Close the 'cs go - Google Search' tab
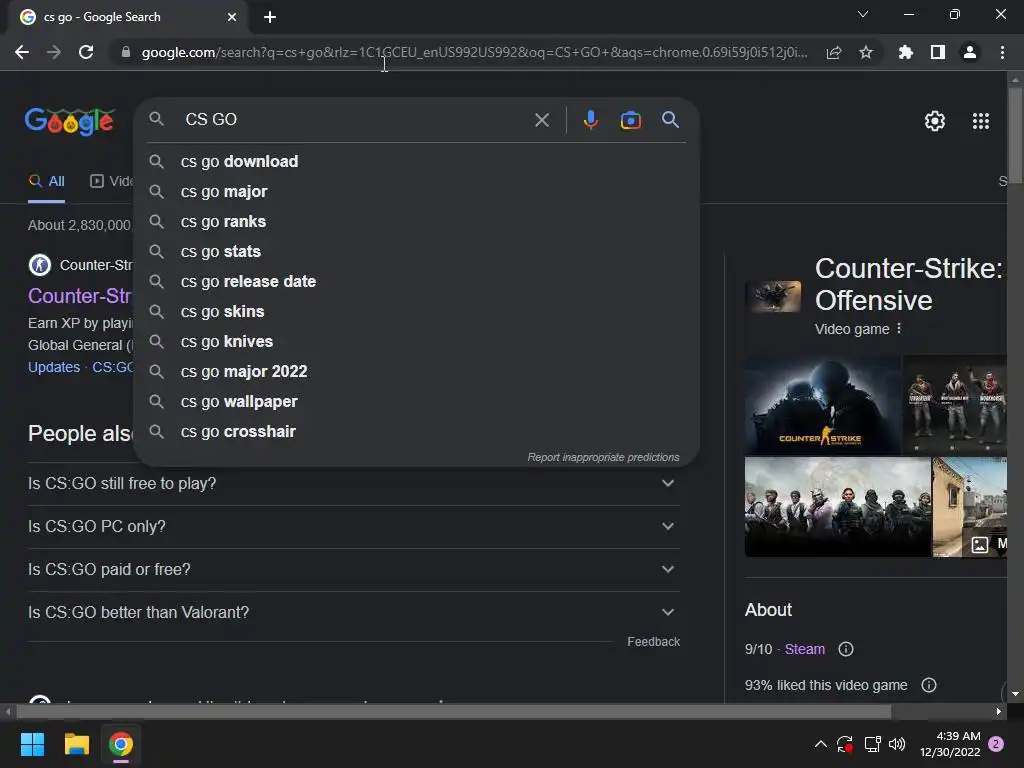The width and height of the screenshot is (1024, 768). pyautogui.click(x=232, y=17)
